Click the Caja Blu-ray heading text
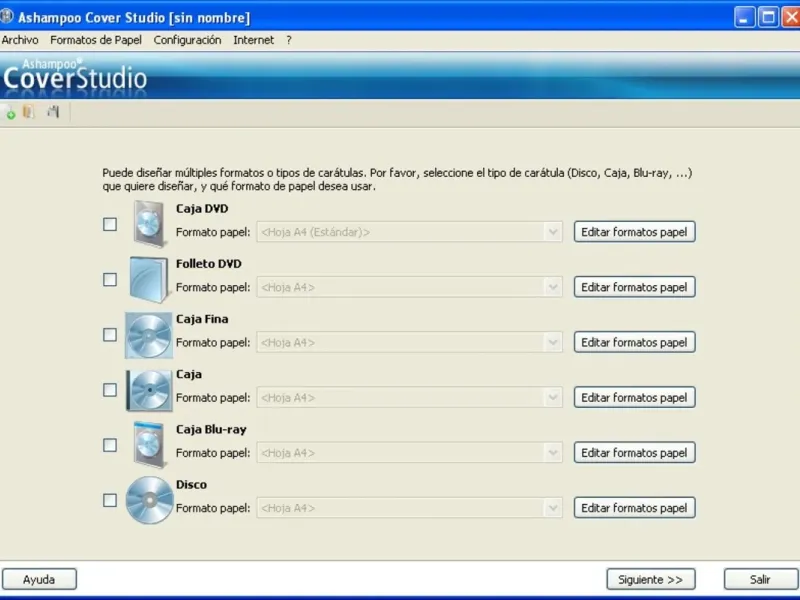The height and width of the screenshot is (600, 800). point(211,430)
